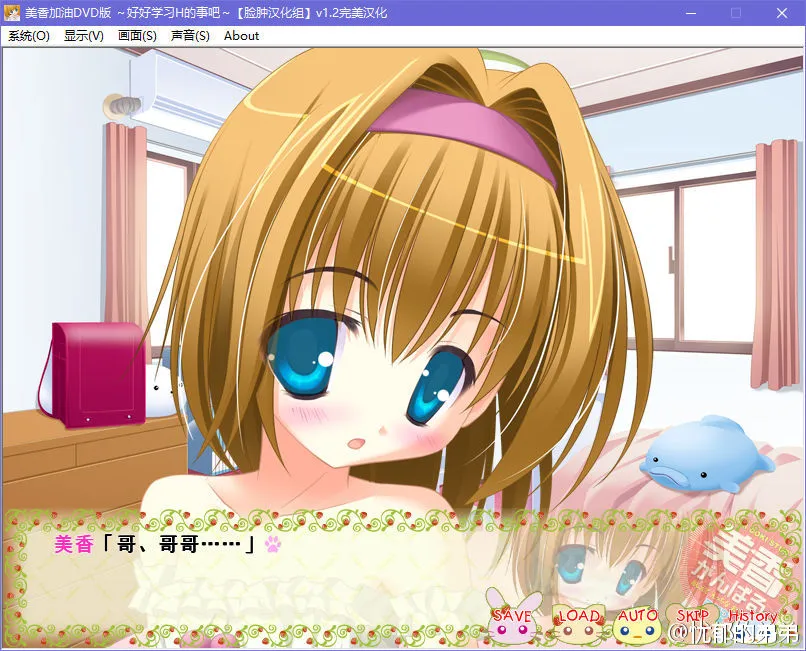Click the speaker name 美香 in the text box

pos(73,545)
